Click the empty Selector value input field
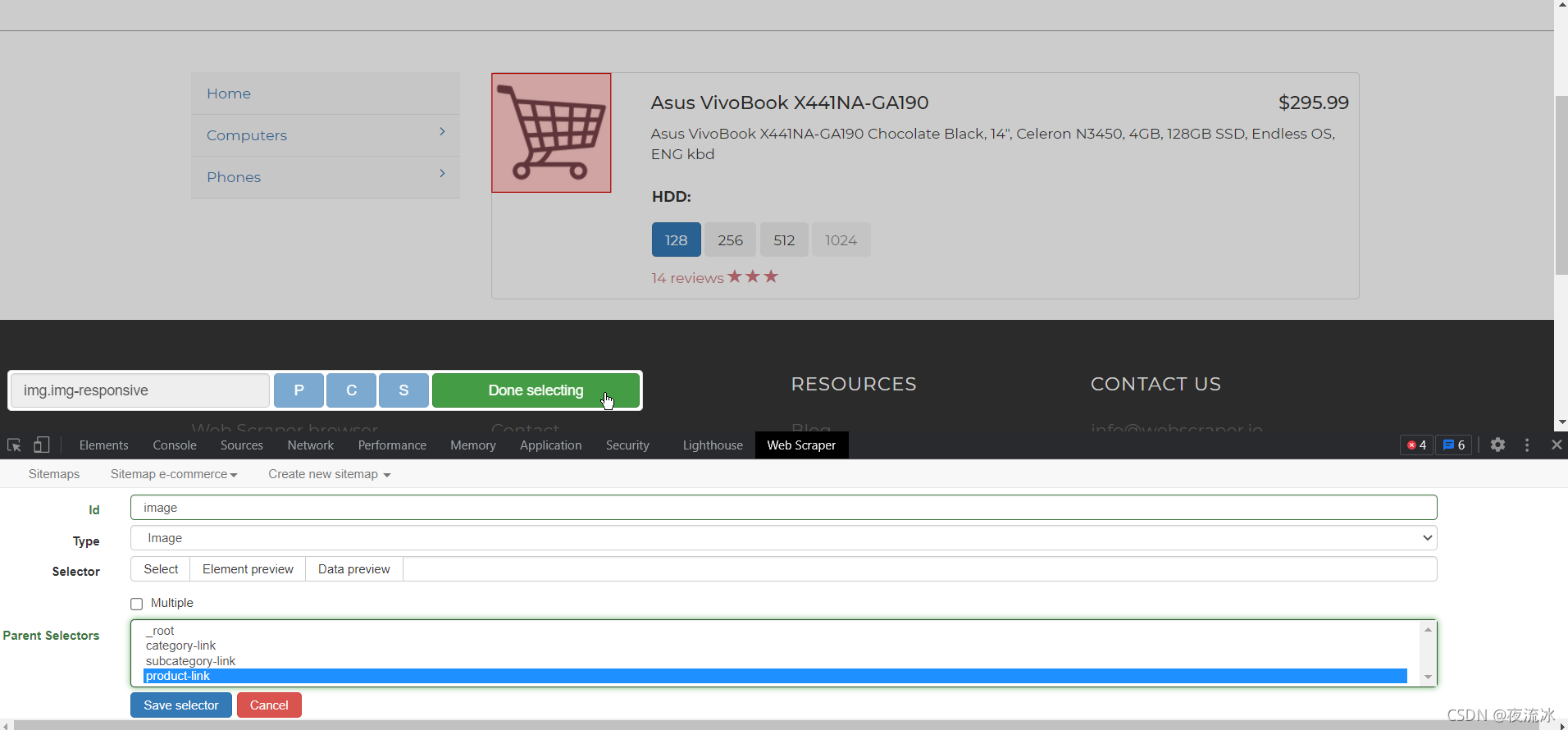 [x=920, y=569]
